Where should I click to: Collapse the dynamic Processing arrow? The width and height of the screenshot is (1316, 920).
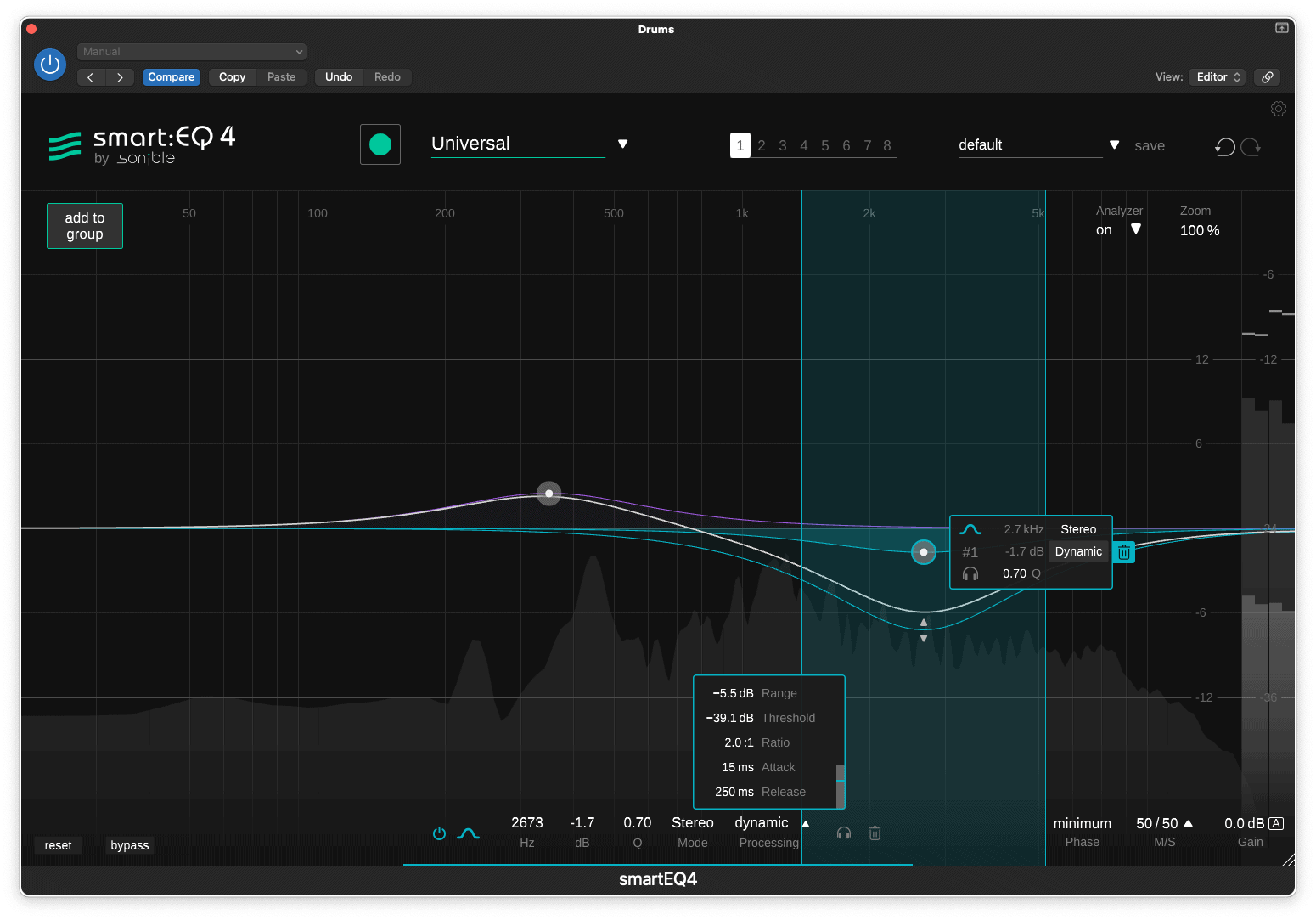pyautogui.click(x=806, y=823)
